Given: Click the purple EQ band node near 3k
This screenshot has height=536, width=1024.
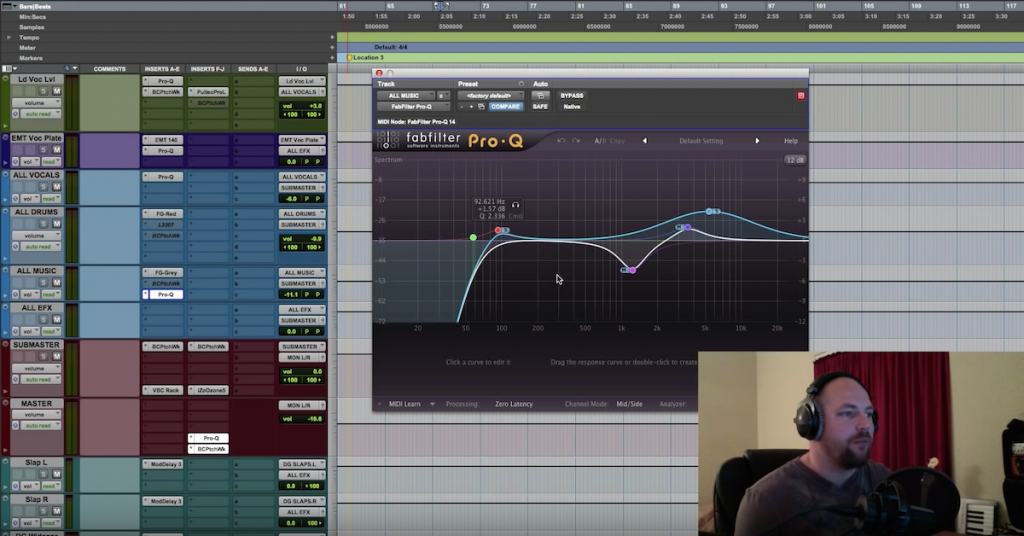Looking at the screenshot, I should pyautogui.click(x=687, y=227).
